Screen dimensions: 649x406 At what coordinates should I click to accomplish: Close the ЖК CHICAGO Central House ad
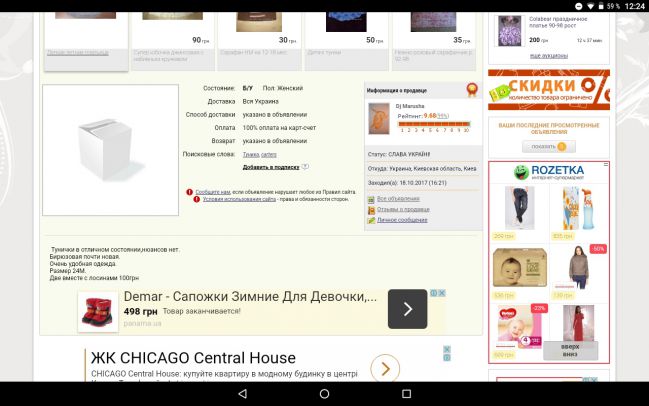(x=447, y=353)
